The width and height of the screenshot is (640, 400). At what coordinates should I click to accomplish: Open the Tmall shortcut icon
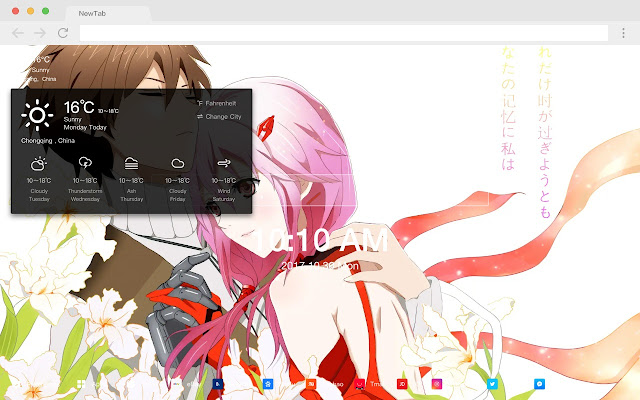(x=359, y=384)
